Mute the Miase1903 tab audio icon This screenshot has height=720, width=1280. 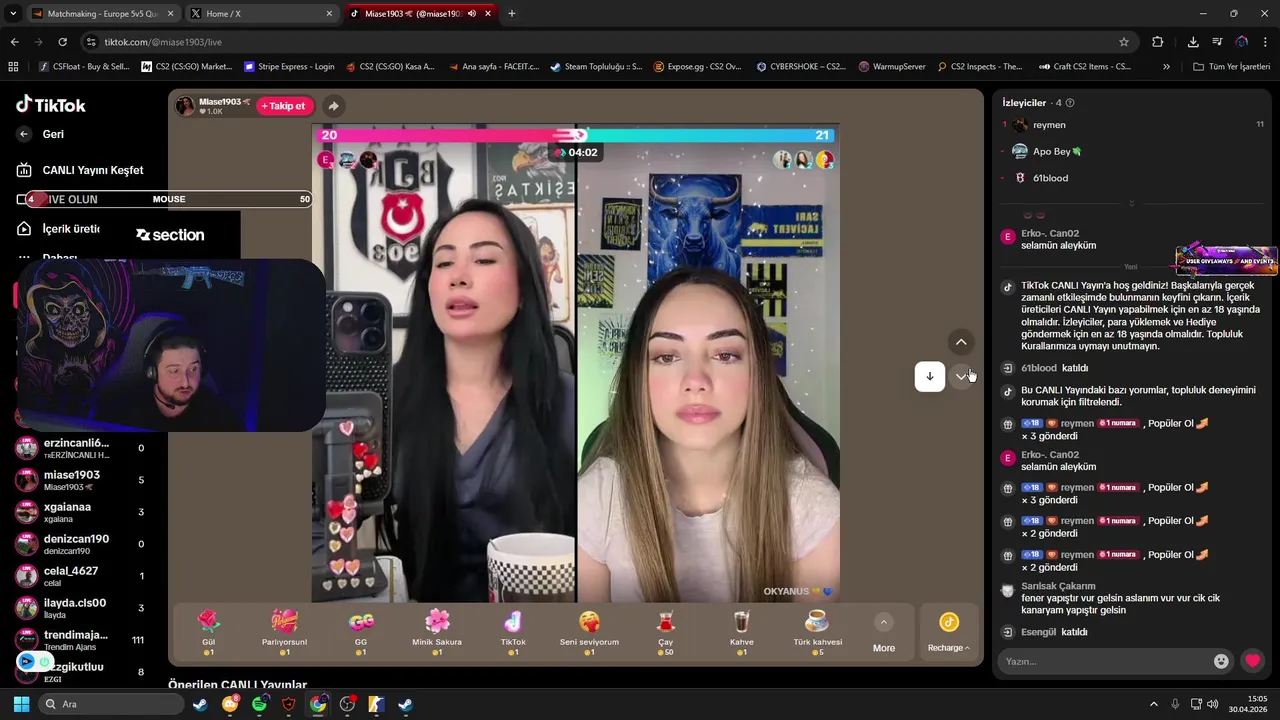[x=472, y=14]
